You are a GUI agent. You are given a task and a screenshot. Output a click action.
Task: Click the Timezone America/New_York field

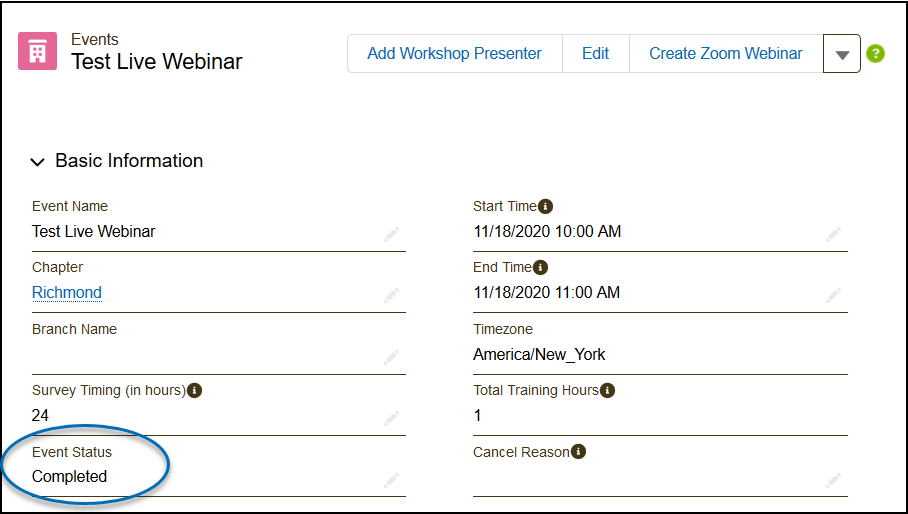pos(539,354)
